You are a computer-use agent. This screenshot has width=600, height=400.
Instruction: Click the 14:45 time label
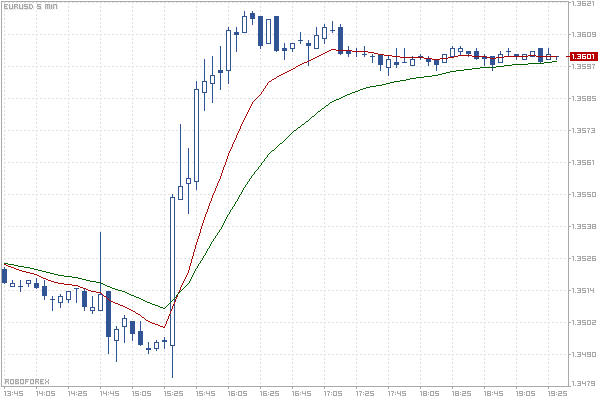(109, 393)
